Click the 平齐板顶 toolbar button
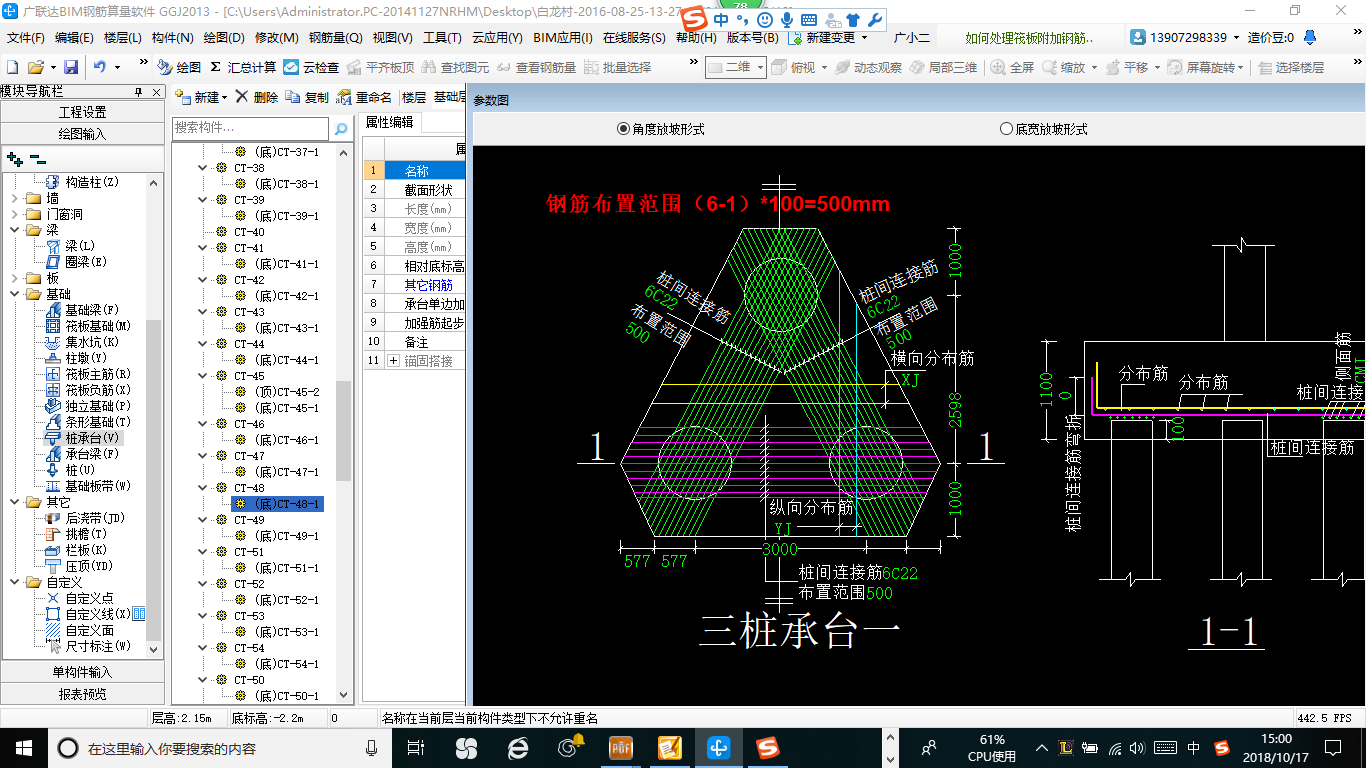 pyautogui.click(x=380, y=67)
